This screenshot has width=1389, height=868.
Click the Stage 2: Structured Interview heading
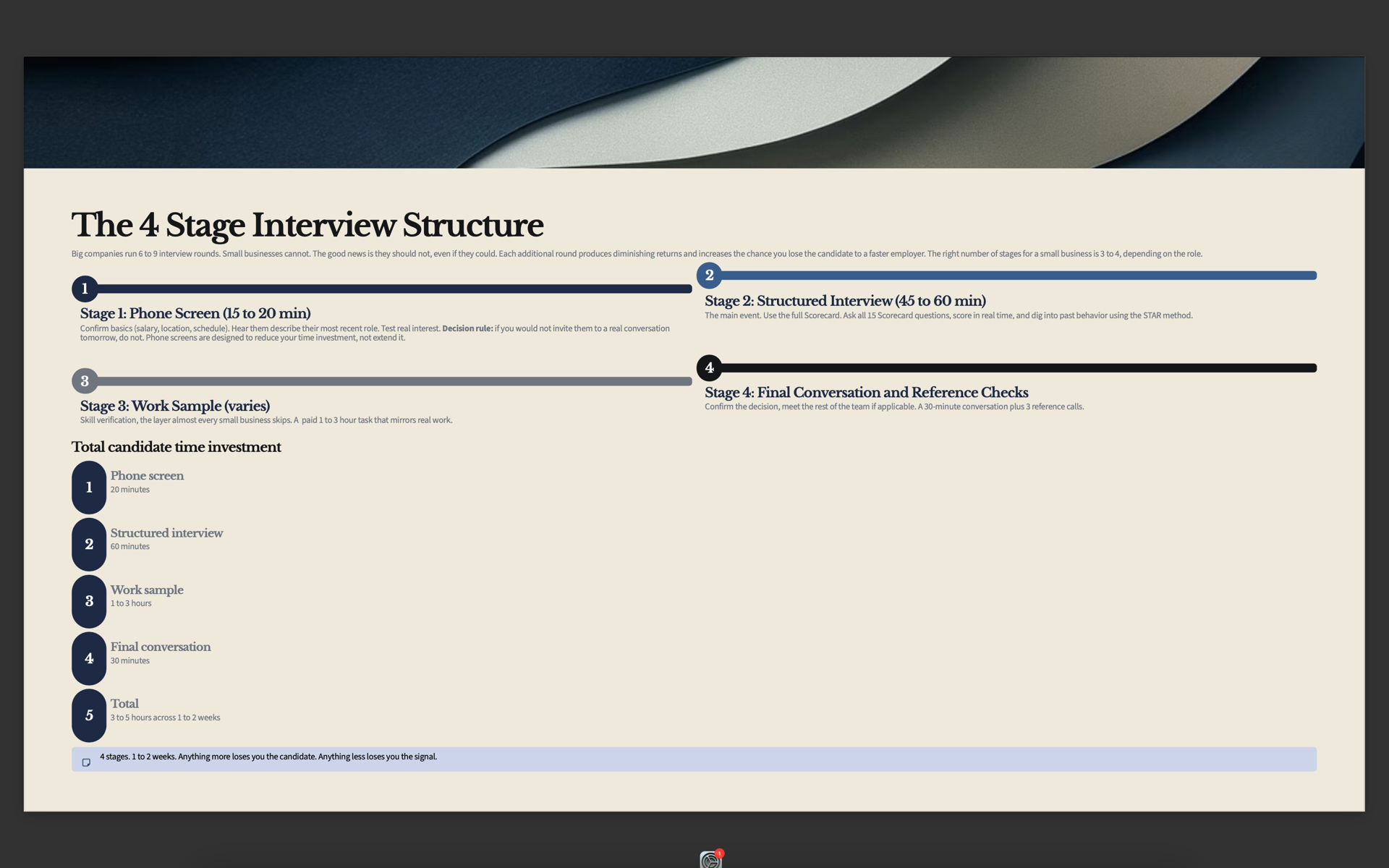[845, 300]
